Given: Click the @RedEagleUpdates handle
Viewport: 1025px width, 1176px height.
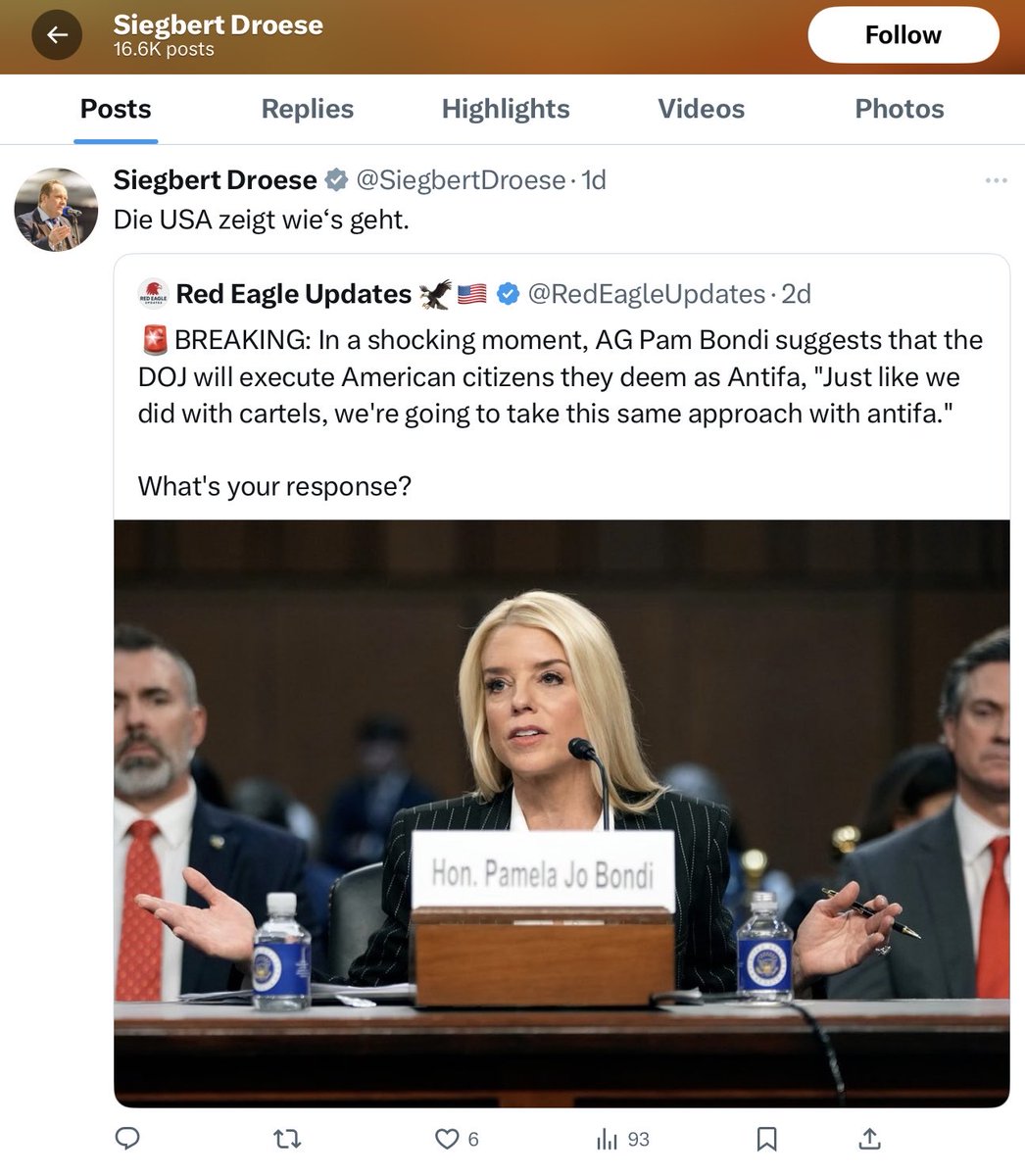Looking at the screenshot, I should (x=646, y=294).
